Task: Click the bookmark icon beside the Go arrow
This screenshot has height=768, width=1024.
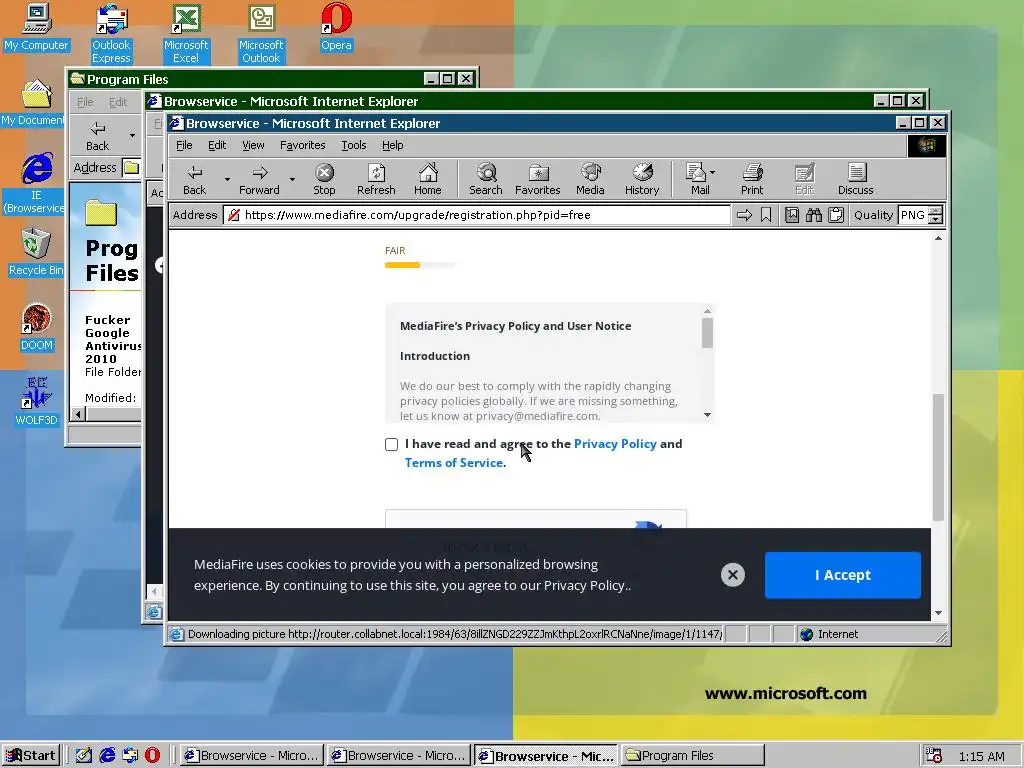Action: pyautogui.click(x=766, y=215)
